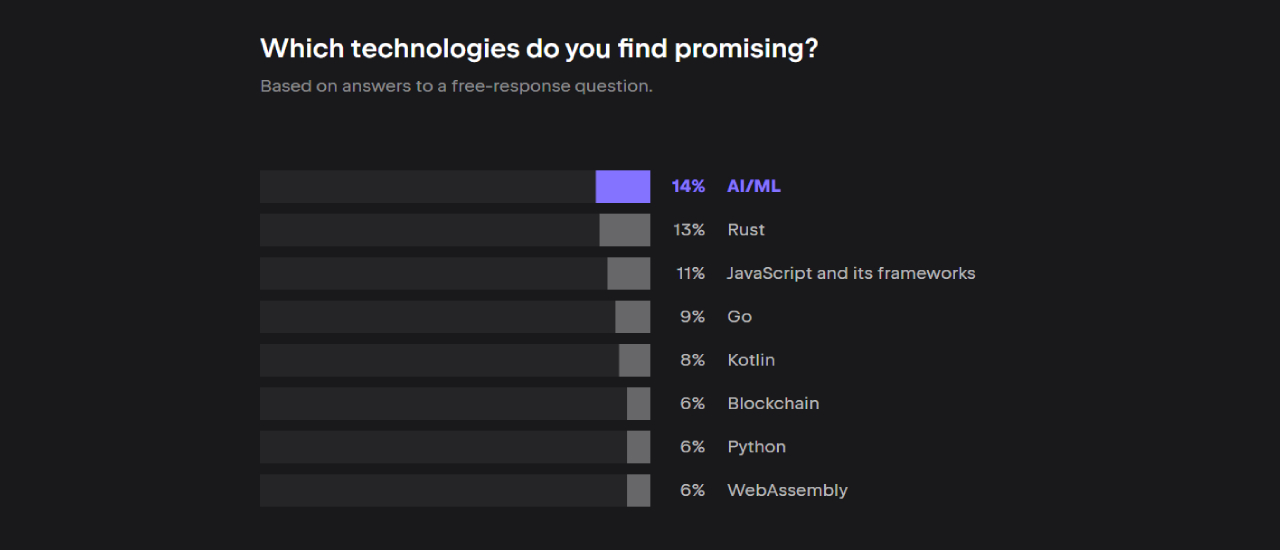Screen dimensions: 1280x550
Task: Click the purple AI/ML bar segment
Action: click(623, 187)
